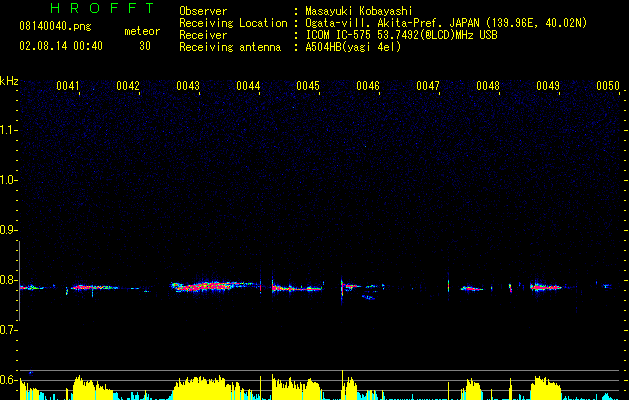Click the vertical burst echo before 0046
The height and width of the screenshot is (400, 629).
click(x=342, y=286)
